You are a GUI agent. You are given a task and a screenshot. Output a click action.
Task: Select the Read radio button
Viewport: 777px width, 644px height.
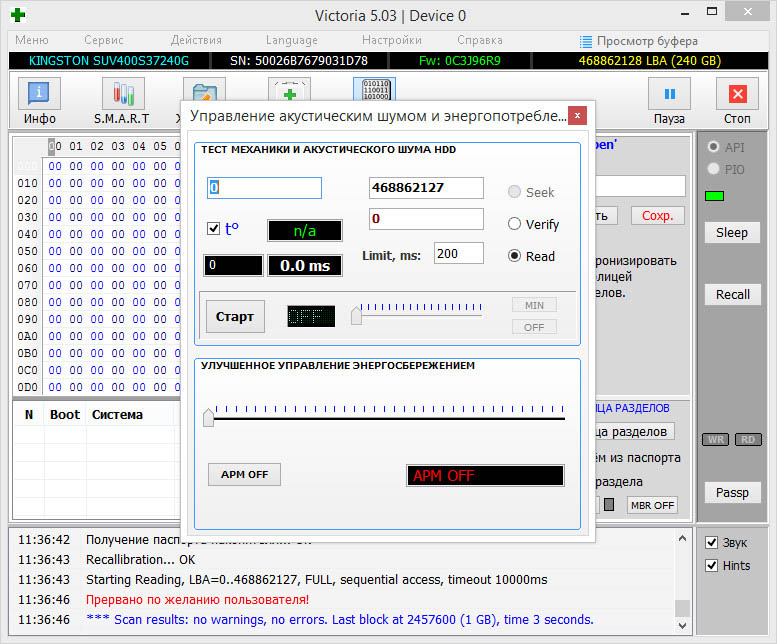click(x=515, y=256)
